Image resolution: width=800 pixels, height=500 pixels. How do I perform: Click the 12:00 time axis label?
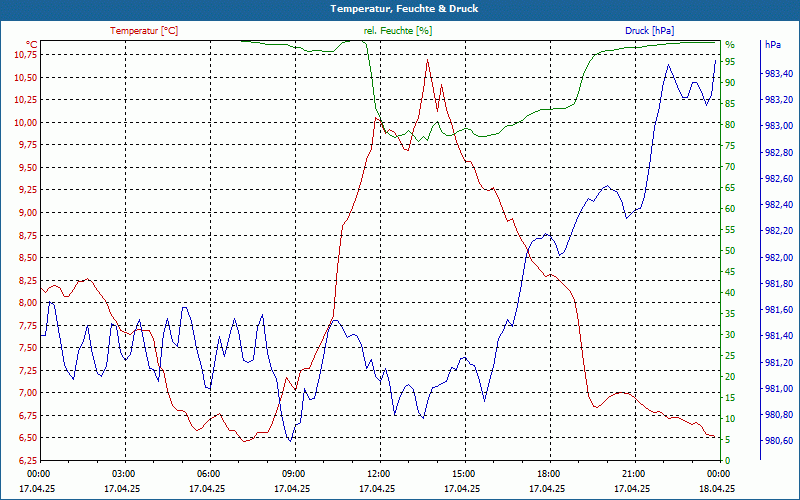(x=378, y=473)
